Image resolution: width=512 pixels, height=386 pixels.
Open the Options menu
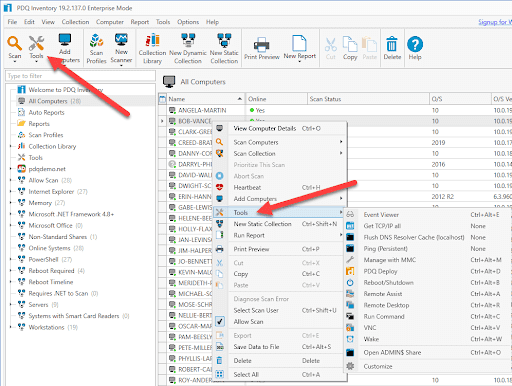[x=188, y=22]
